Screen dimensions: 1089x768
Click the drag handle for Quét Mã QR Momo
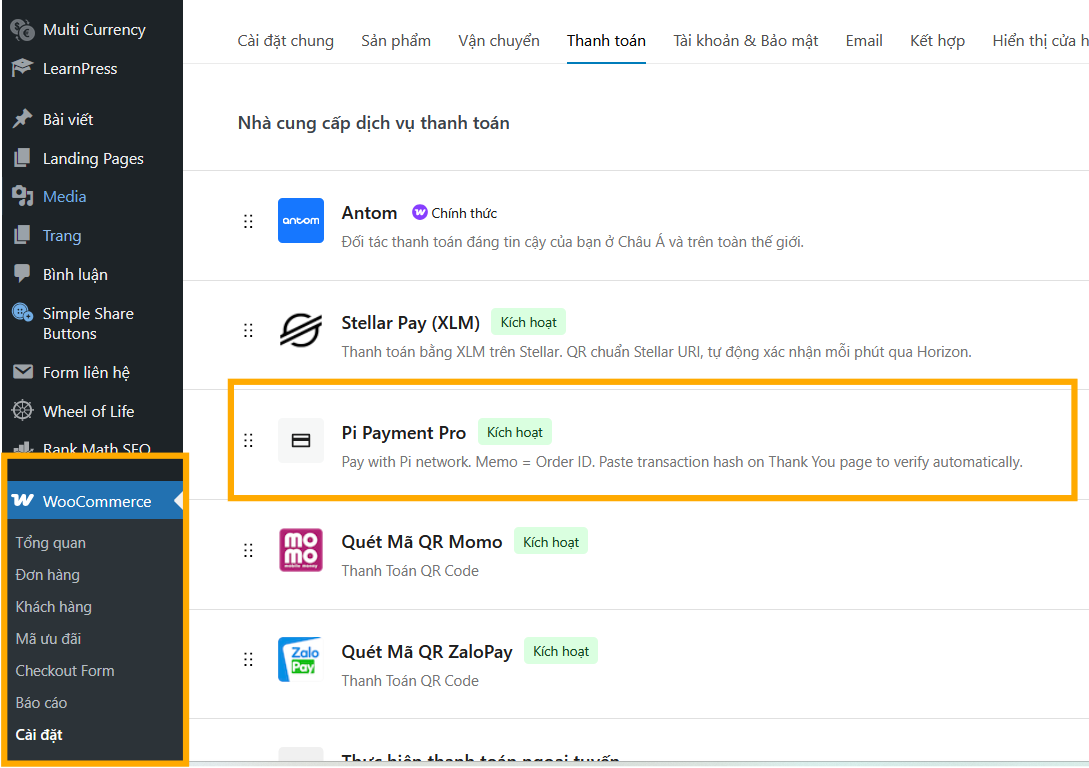[248, 551]
